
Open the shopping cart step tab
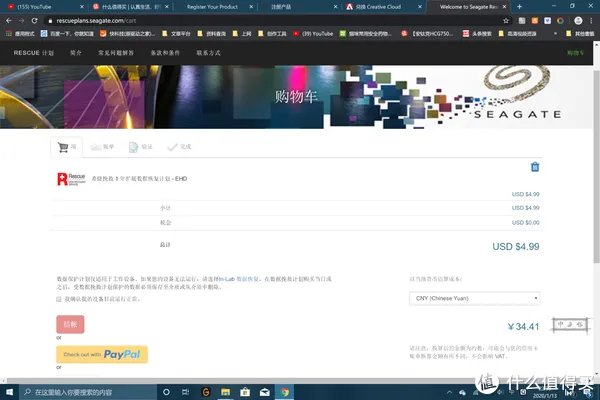(x=67, y=147)
